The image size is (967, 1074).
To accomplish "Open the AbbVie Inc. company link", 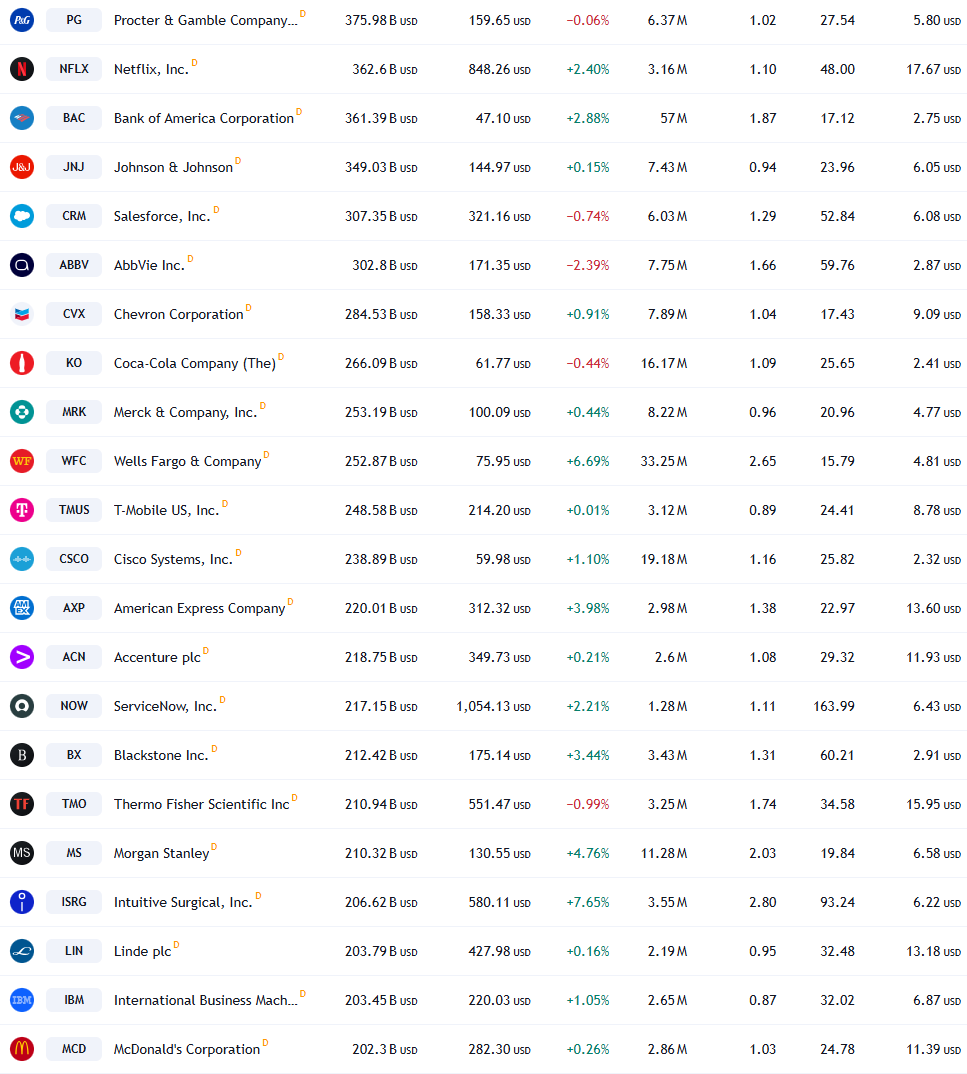I will 149,265.
